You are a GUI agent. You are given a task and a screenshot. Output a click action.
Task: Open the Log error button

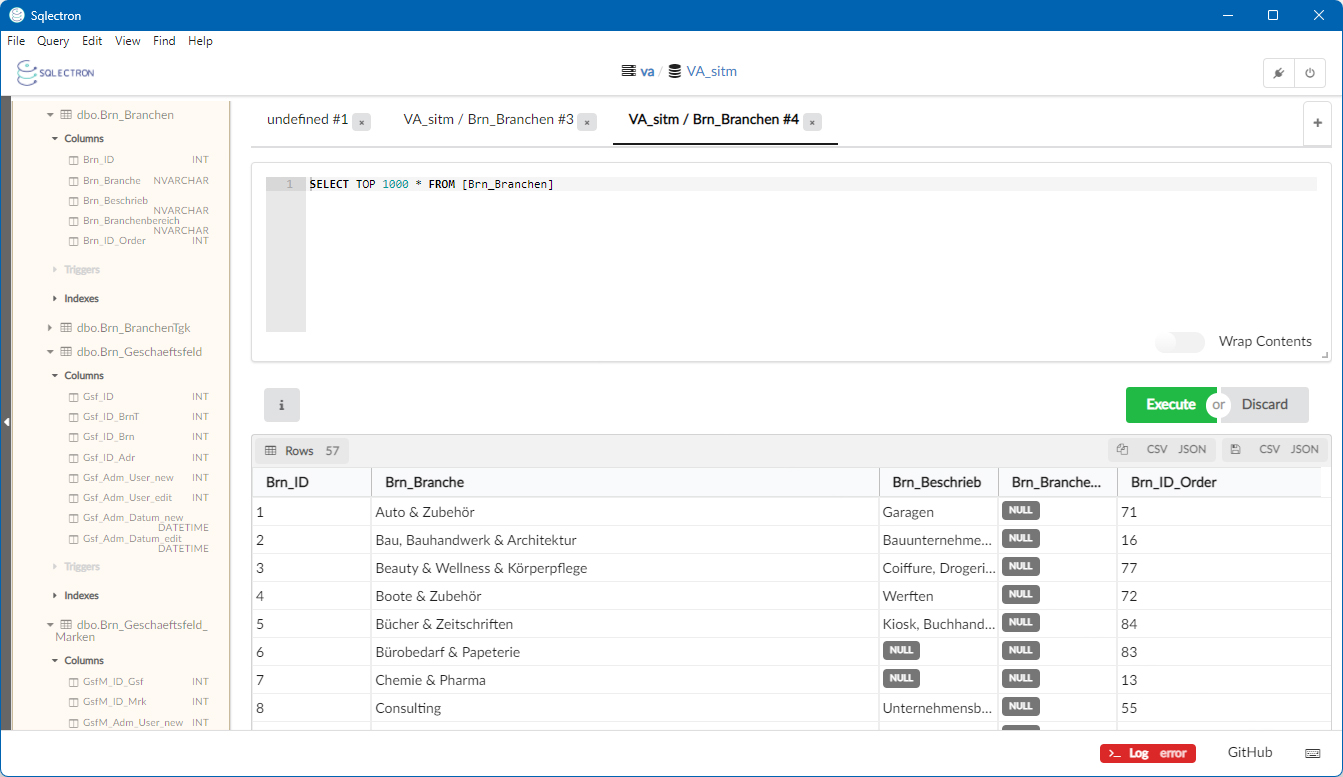1147,754
